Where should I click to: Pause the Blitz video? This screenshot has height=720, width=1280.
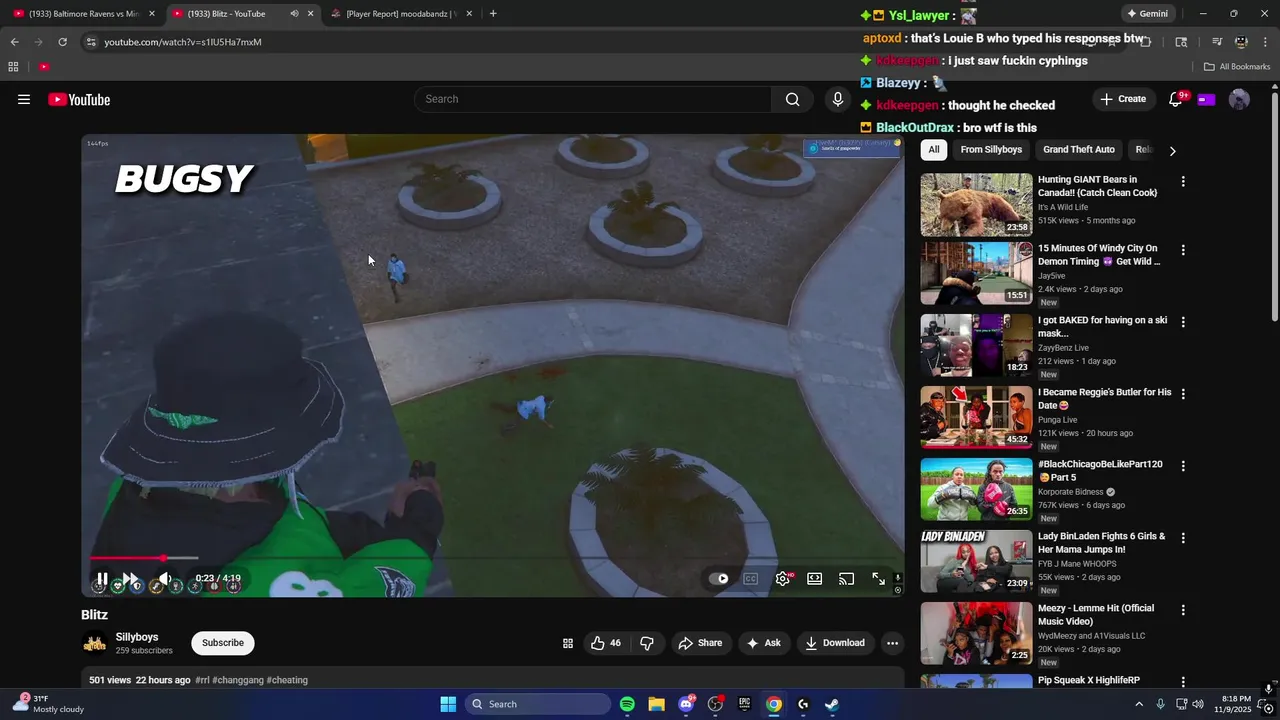102,579
